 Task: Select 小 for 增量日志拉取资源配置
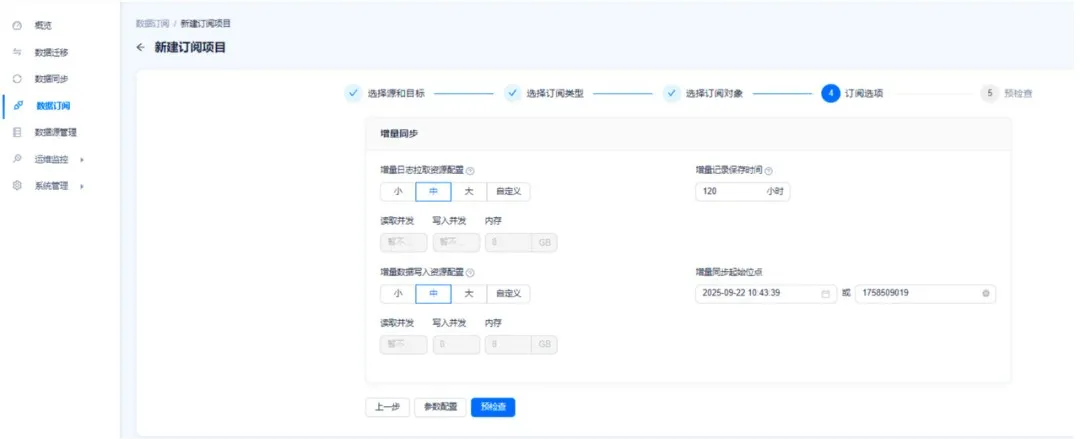397,192
